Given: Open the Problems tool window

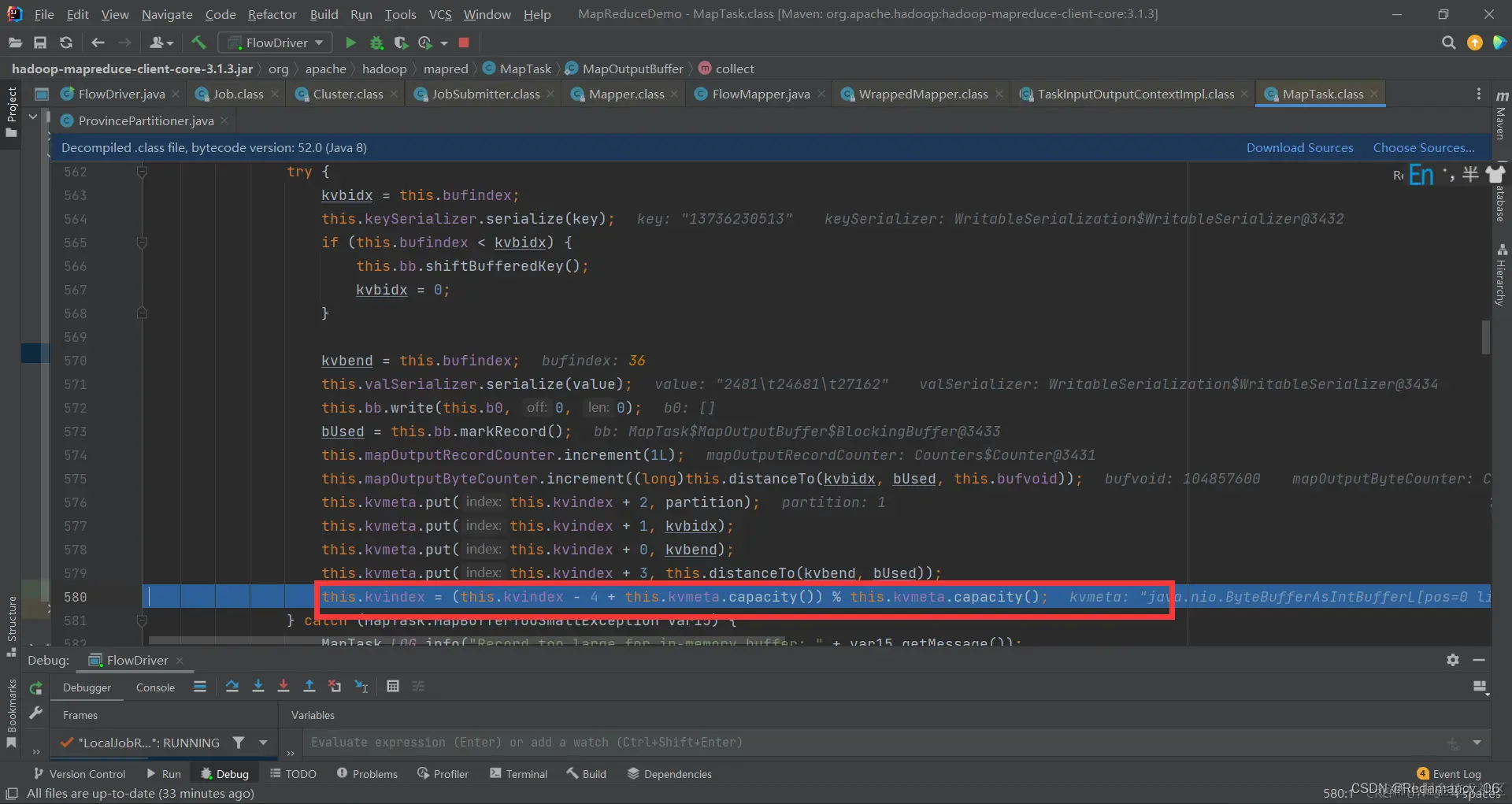Looking at the screenshot, I should coord(367,774).
